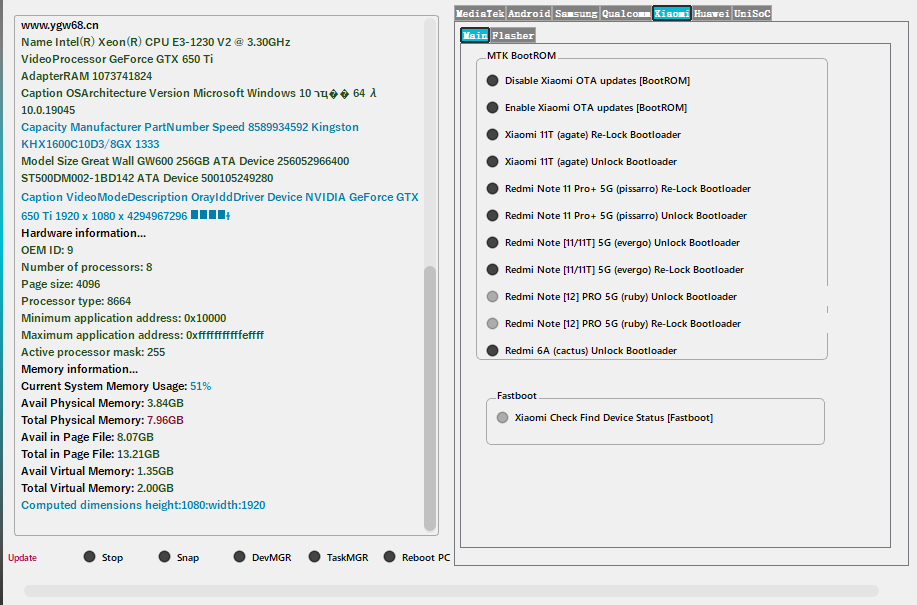Switch to the UniSoC tab

coord(752,13)
